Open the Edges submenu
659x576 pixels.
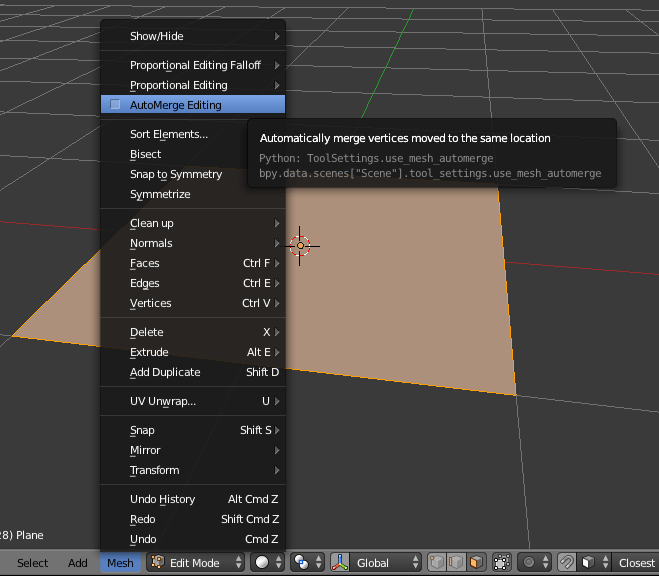(x=193, y=283)
